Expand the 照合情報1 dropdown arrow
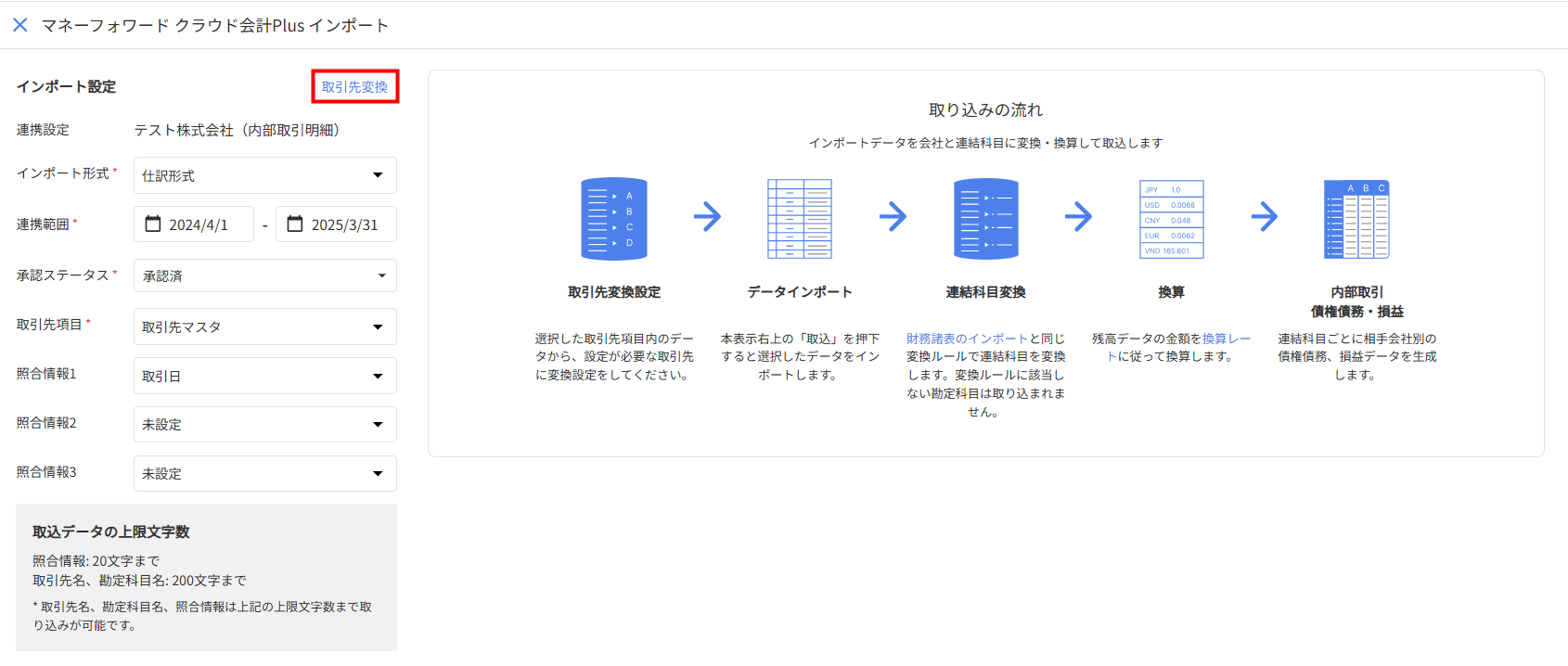Viewport: 1568px width, 666px height. [378, 377]
